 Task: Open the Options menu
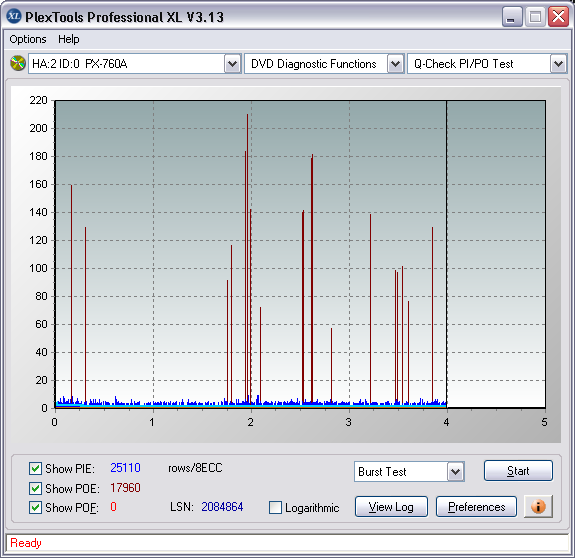point(28,39)
